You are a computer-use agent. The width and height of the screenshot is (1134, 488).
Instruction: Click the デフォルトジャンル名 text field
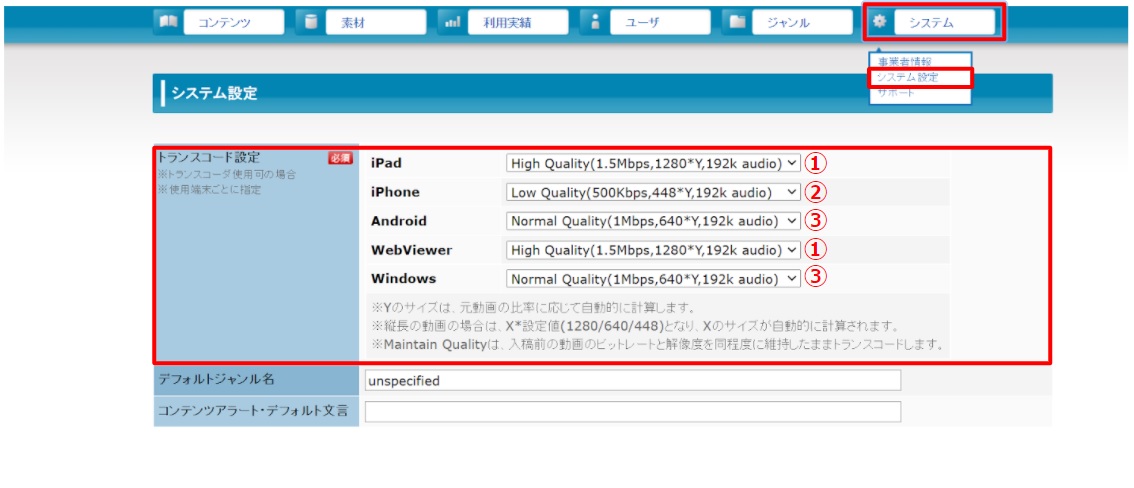[632, 381]
